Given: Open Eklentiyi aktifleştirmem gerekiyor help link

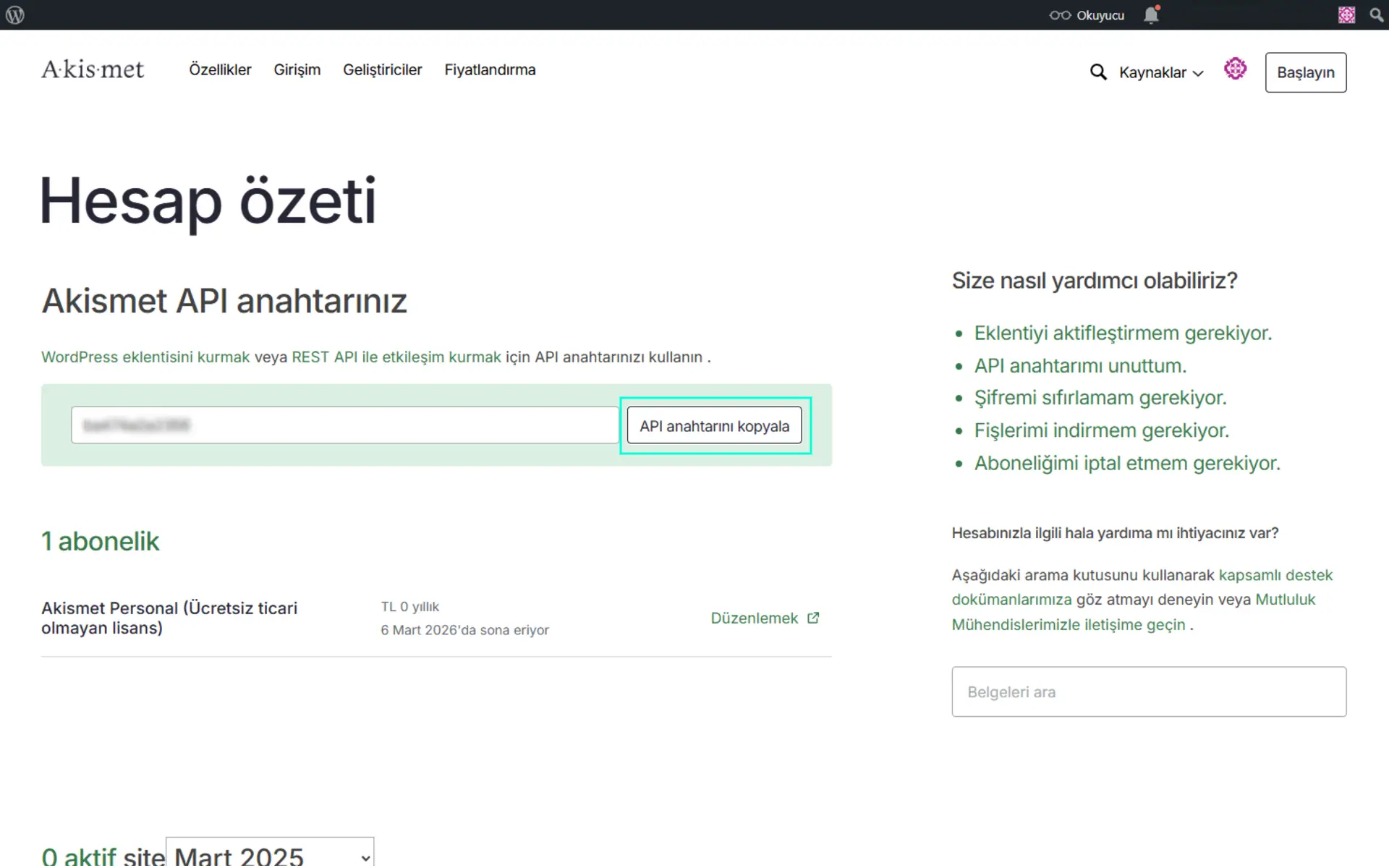Looking at the screenshot, I should pos(1123,333).
